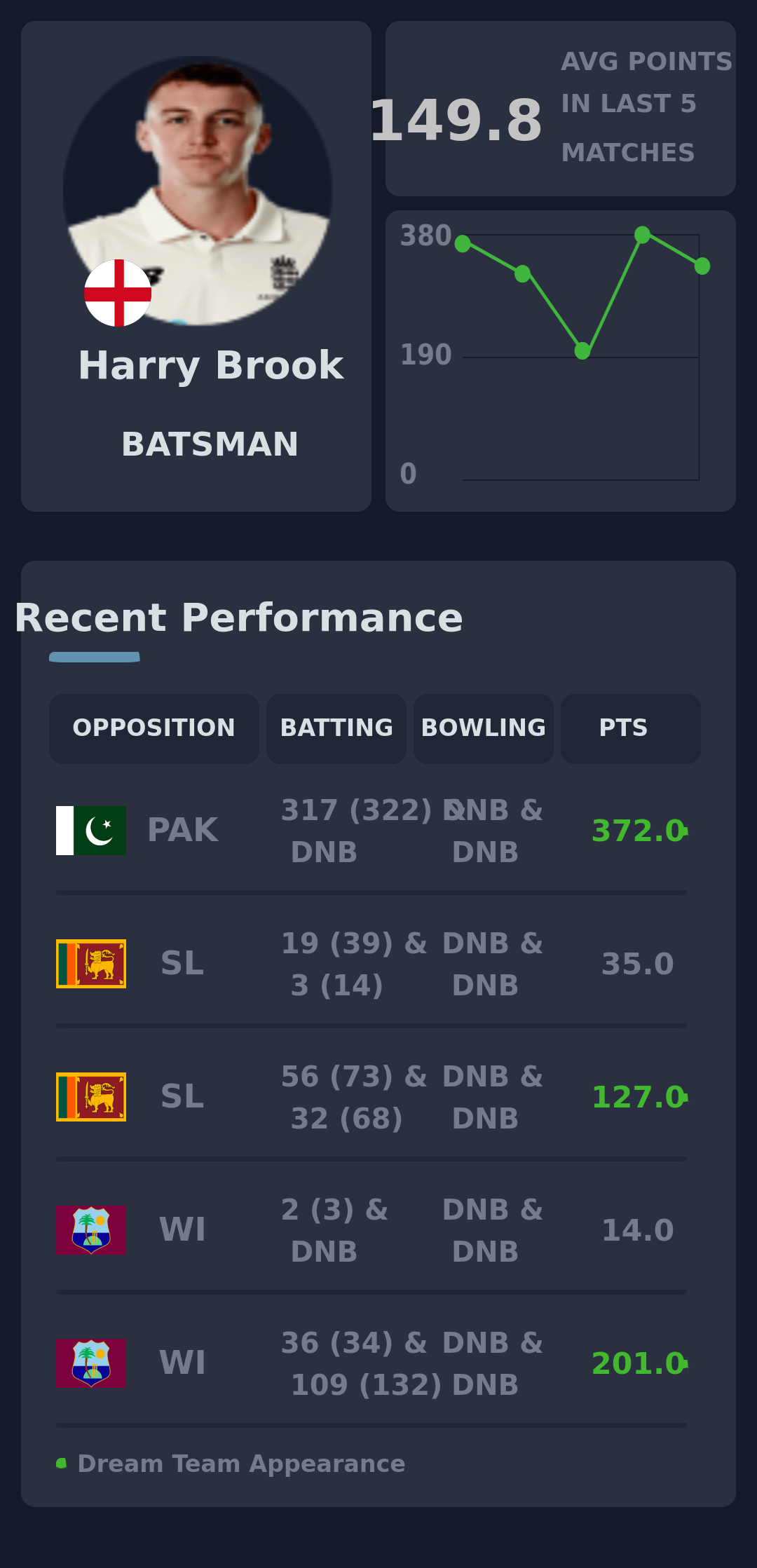Click the 201.0 points value
This screenshot has height=1568, width=757.
(x=637, y=1363)
